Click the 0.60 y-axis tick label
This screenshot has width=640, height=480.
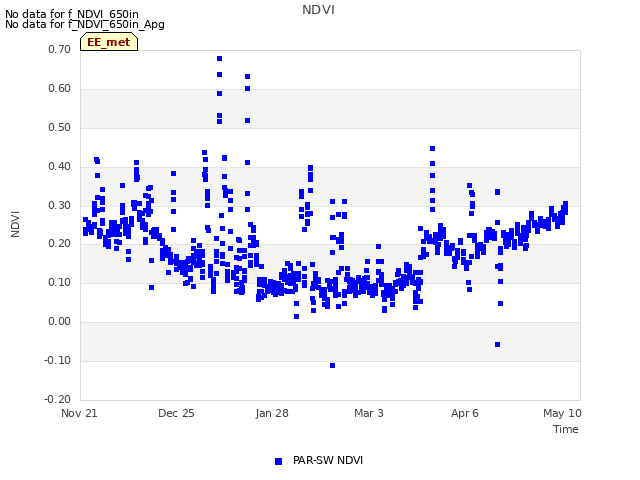60,89
